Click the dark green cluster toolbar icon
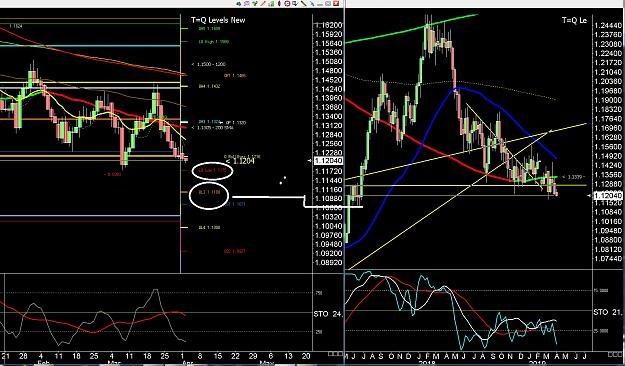 pos(238,4)
